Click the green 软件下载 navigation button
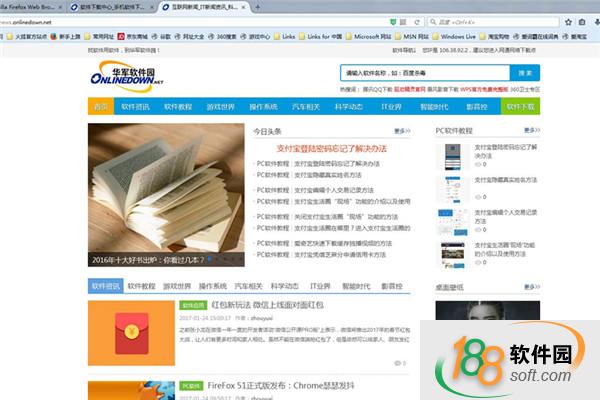 pos(520,106)
